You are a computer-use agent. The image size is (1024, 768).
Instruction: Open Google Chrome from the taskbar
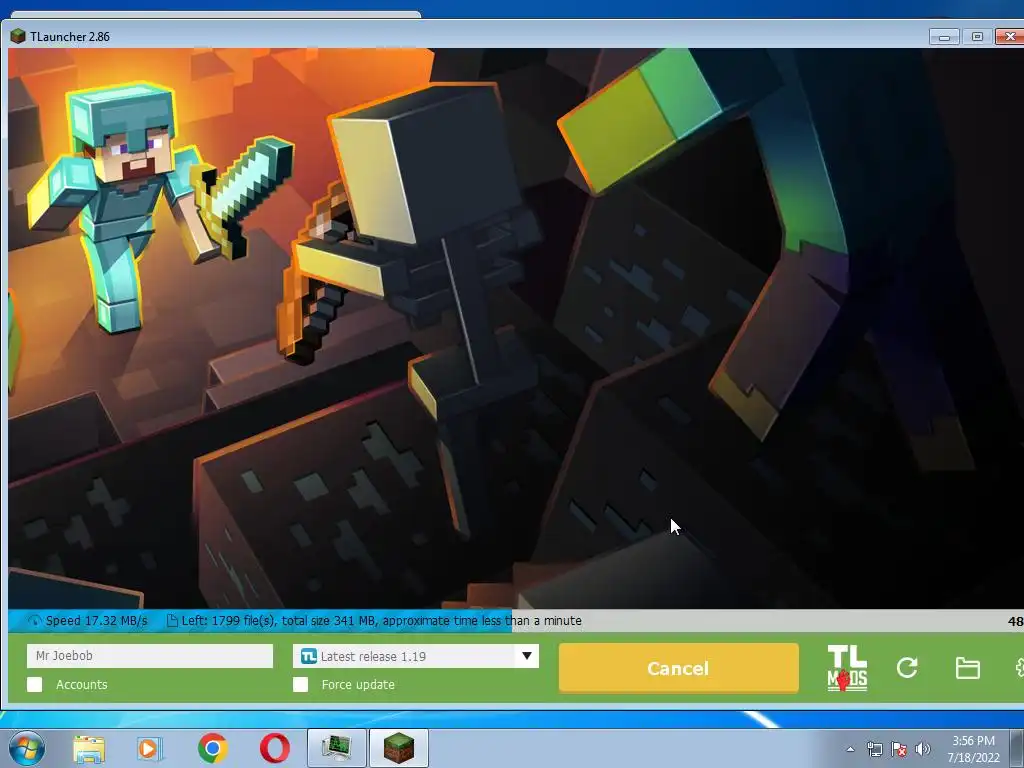click(x=213, y=748)
